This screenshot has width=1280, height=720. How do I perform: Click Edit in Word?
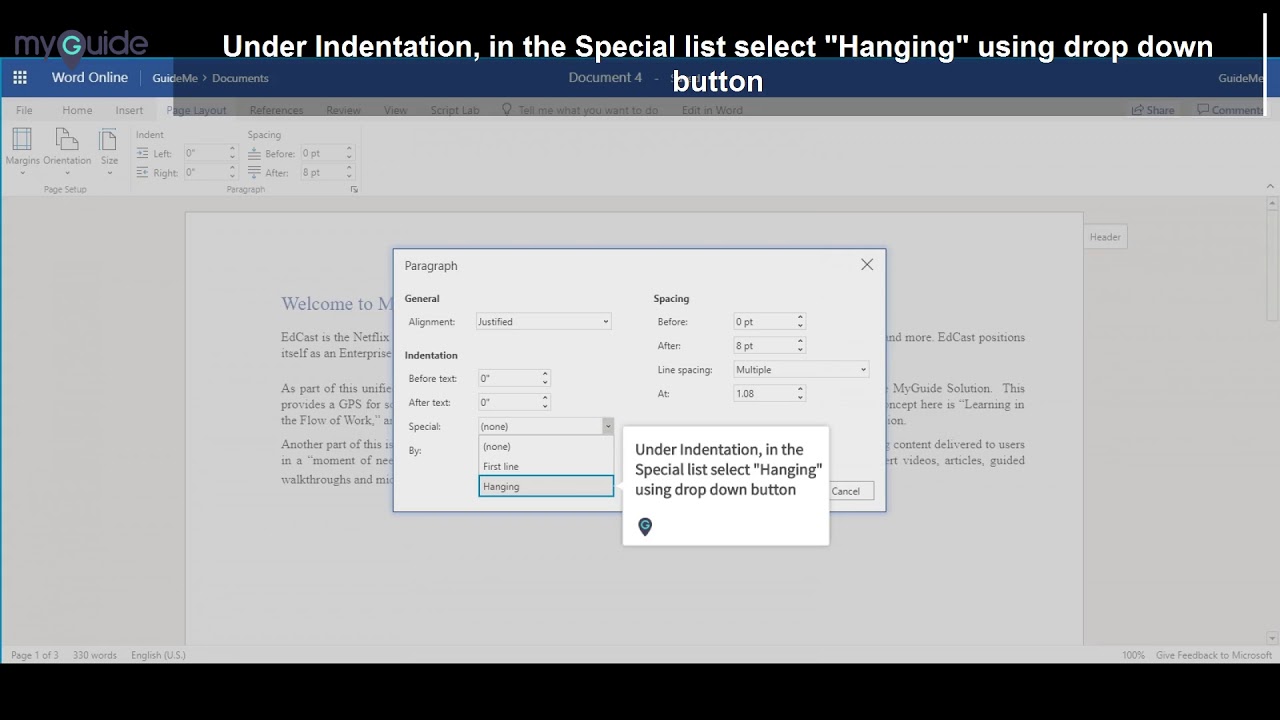(712, 110)
